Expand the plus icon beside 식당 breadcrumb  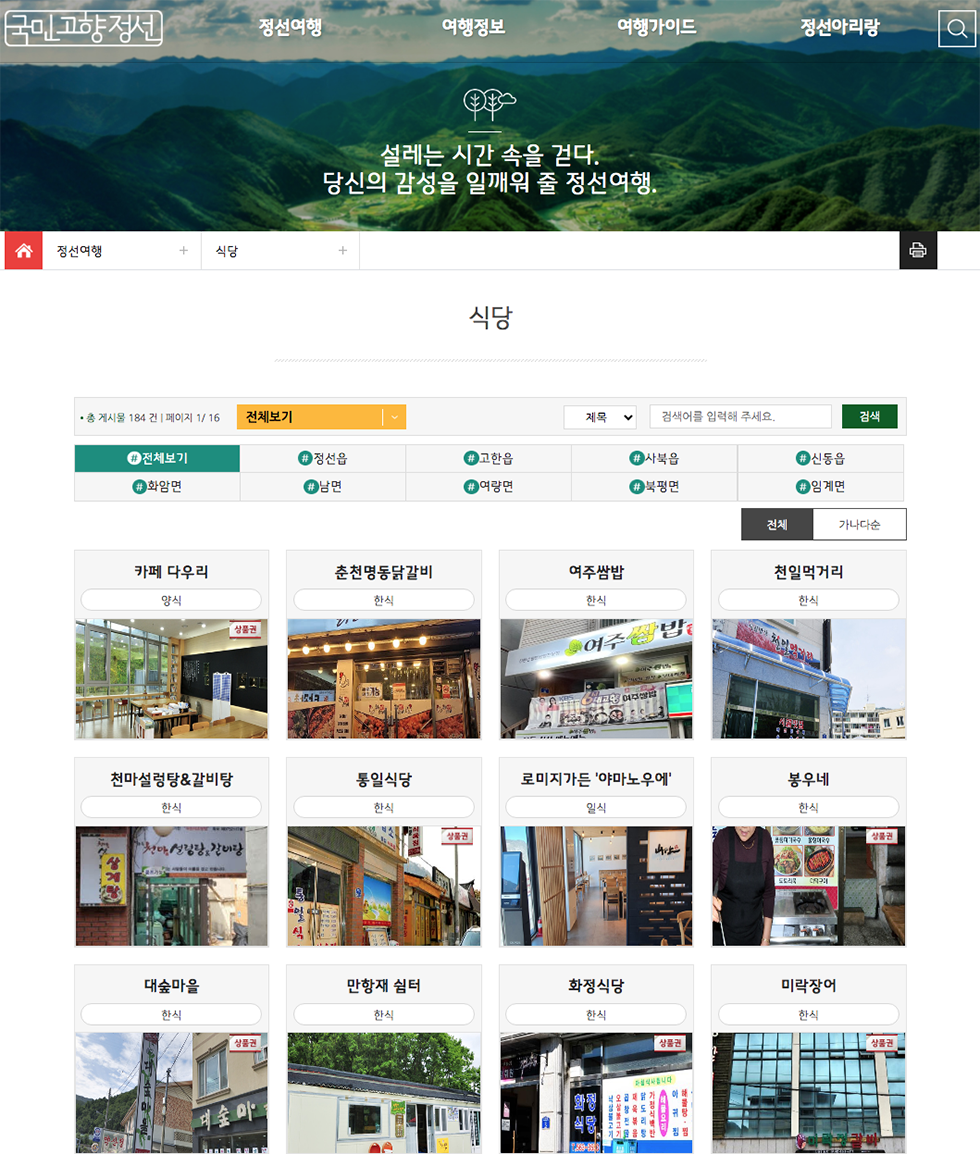point(342,251)
